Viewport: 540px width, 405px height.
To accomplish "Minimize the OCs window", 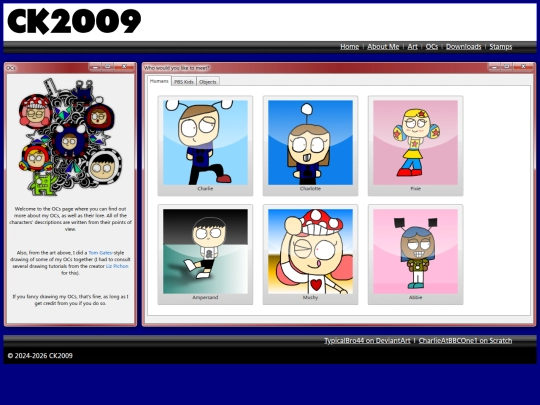I will pyautogui.click(x=95, y=66).
